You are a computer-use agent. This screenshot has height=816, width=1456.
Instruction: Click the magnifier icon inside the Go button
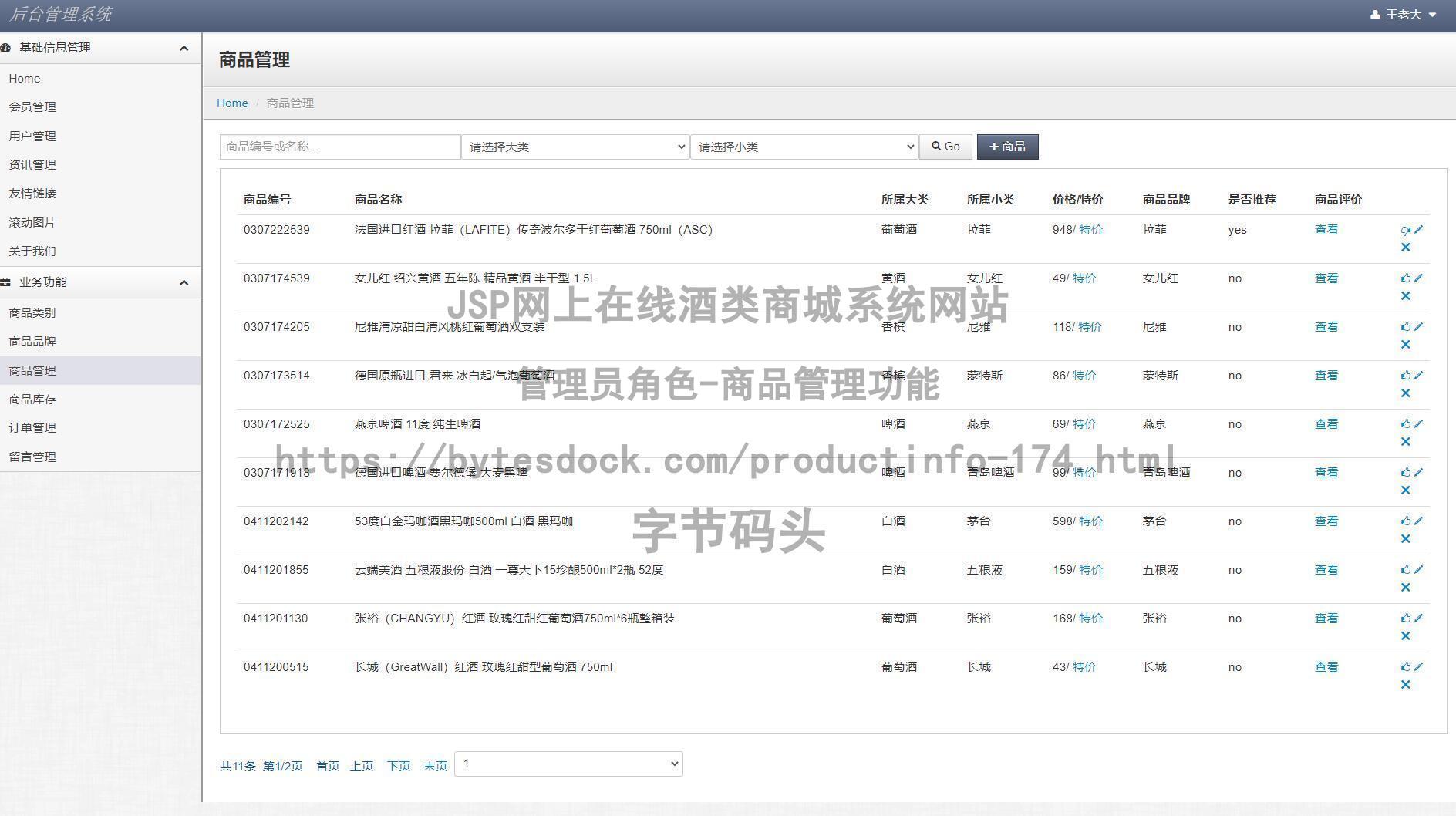point(935,146)
